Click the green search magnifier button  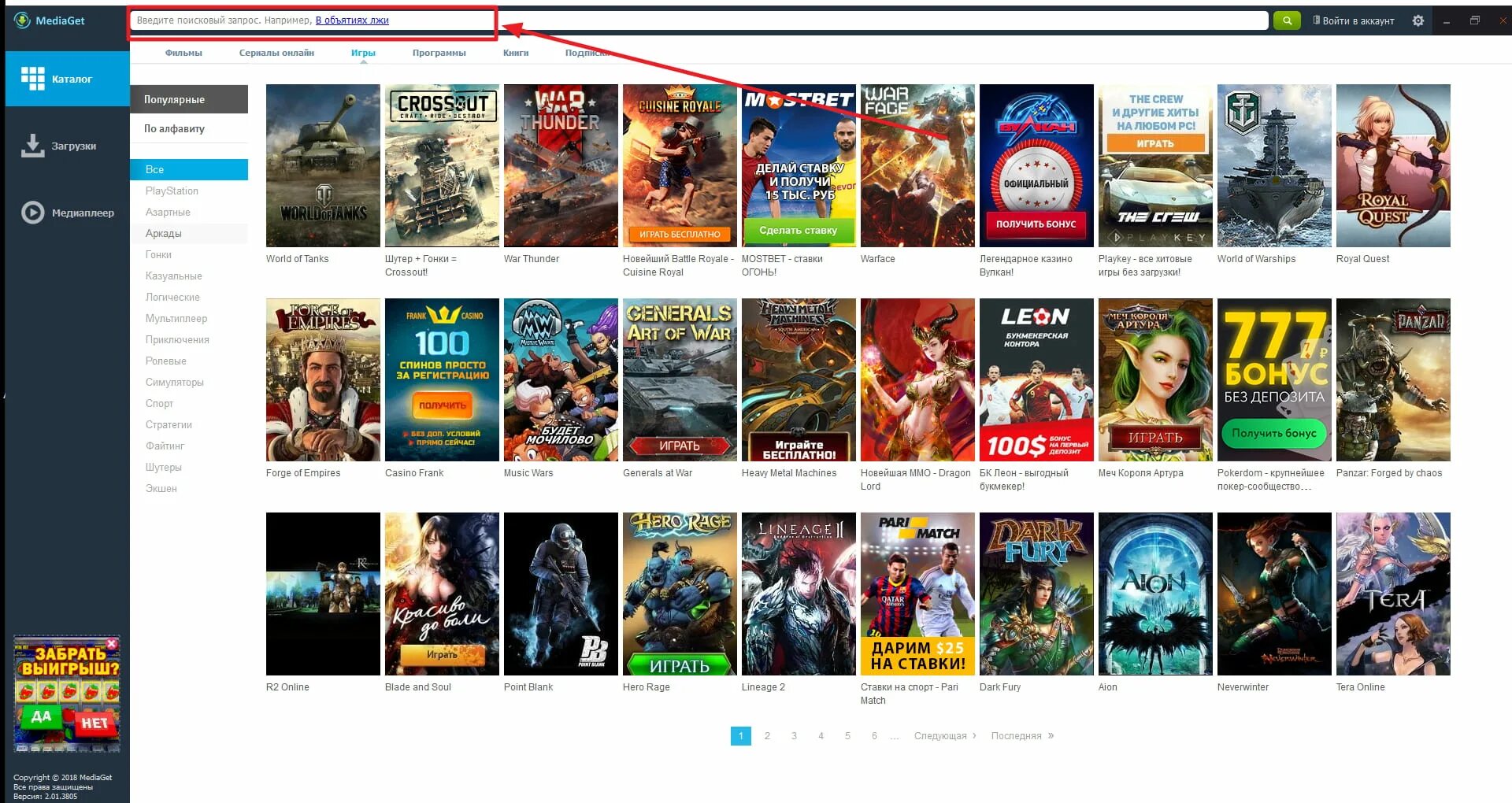tap(1286, 20)
